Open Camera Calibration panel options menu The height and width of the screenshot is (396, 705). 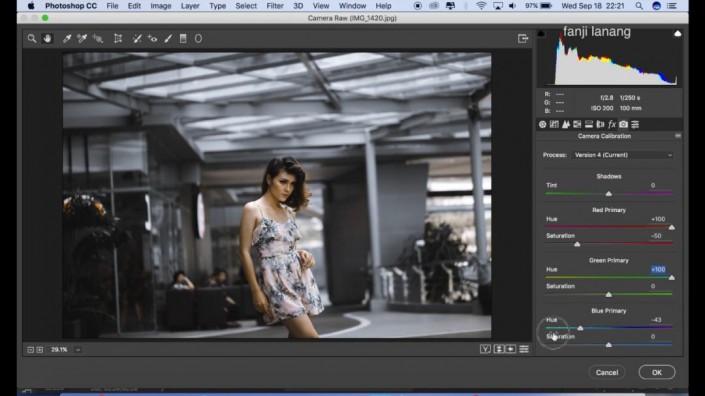pos(678,136)
